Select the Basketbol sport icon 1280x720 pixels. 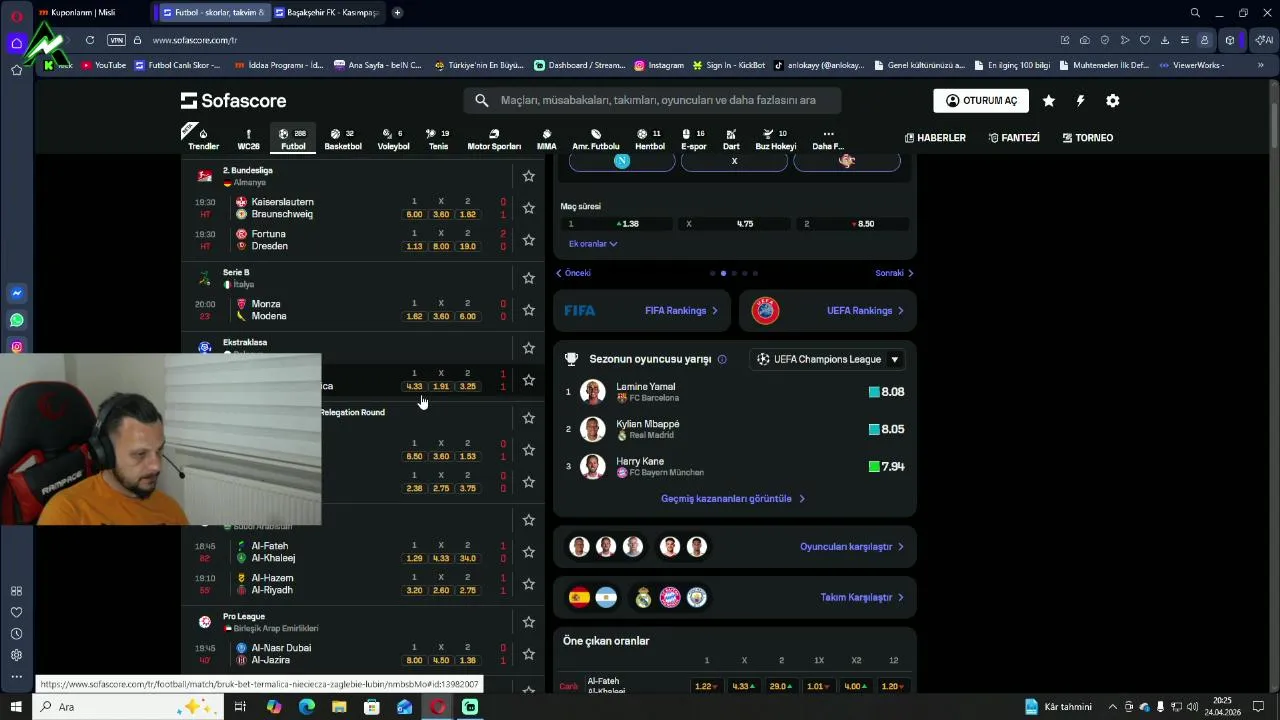tap(343, 139)
